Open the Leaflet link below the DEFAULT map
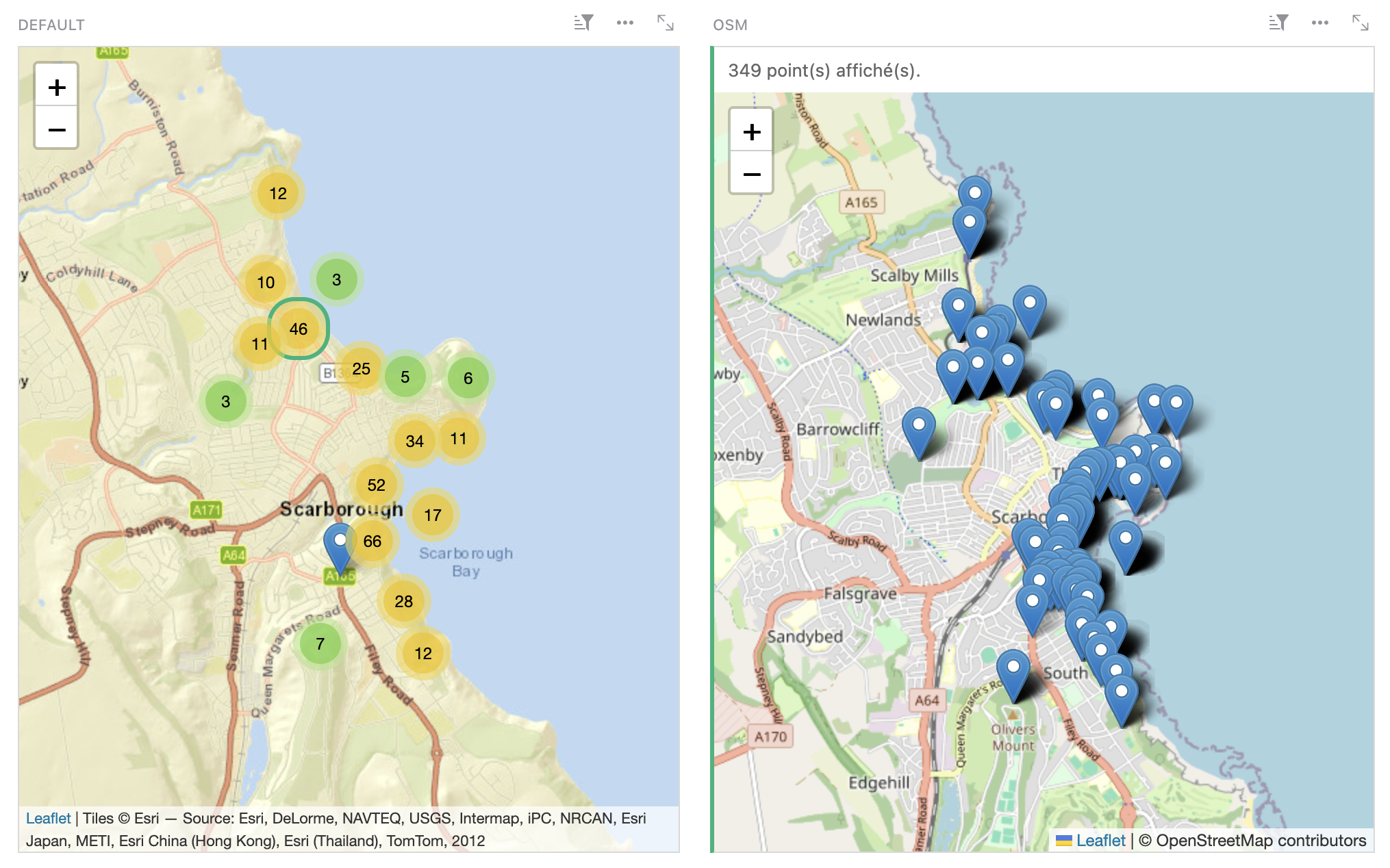 point(48,817)
